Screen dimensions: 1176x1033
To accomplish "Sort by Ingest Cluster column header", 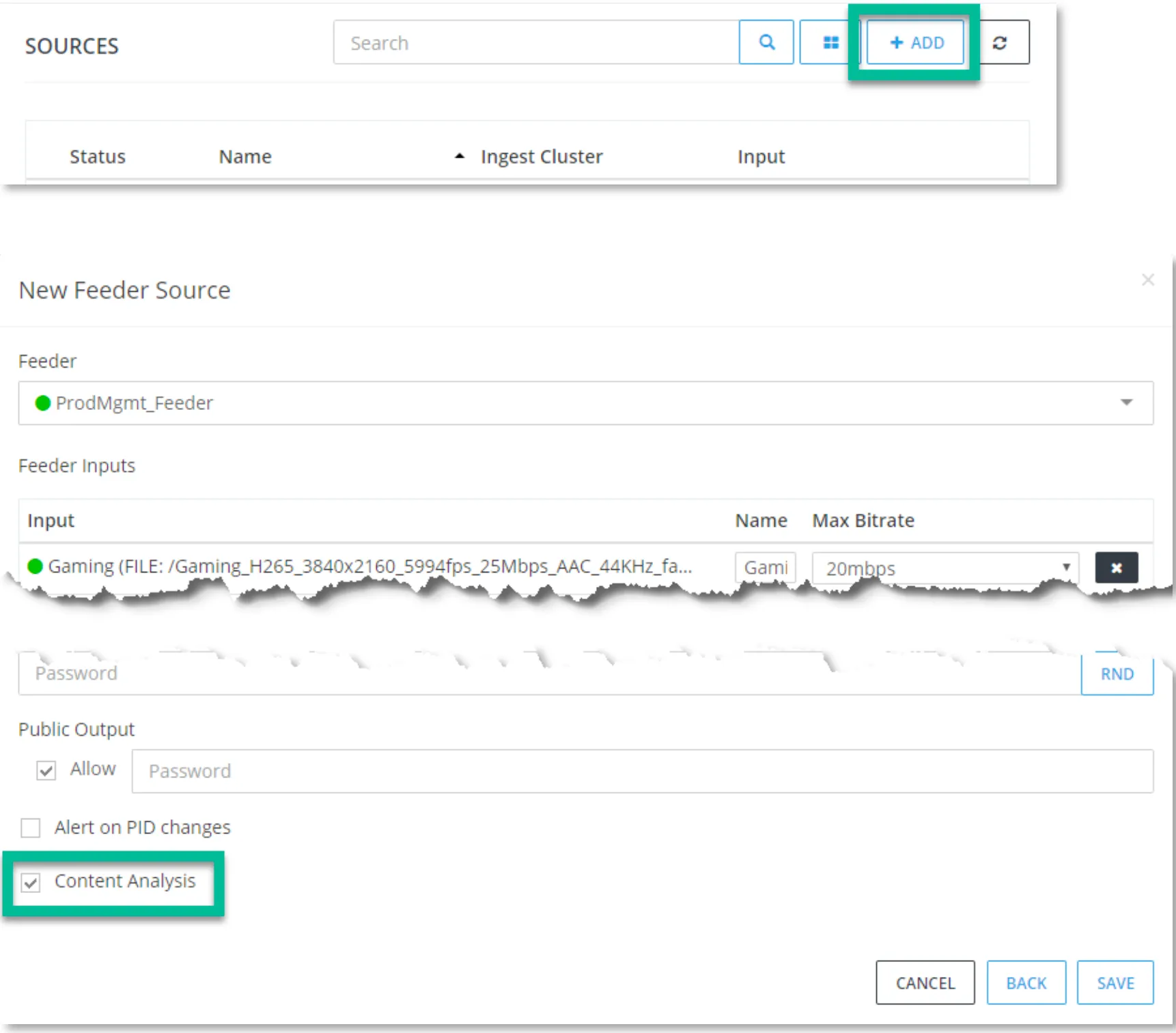I will point(542,156).
